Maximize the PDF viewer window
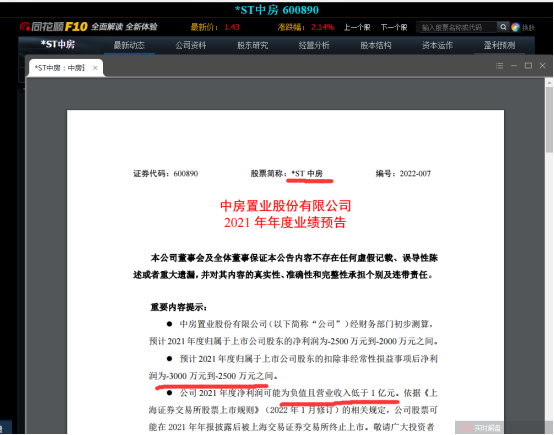 click(x=528, y=66)
